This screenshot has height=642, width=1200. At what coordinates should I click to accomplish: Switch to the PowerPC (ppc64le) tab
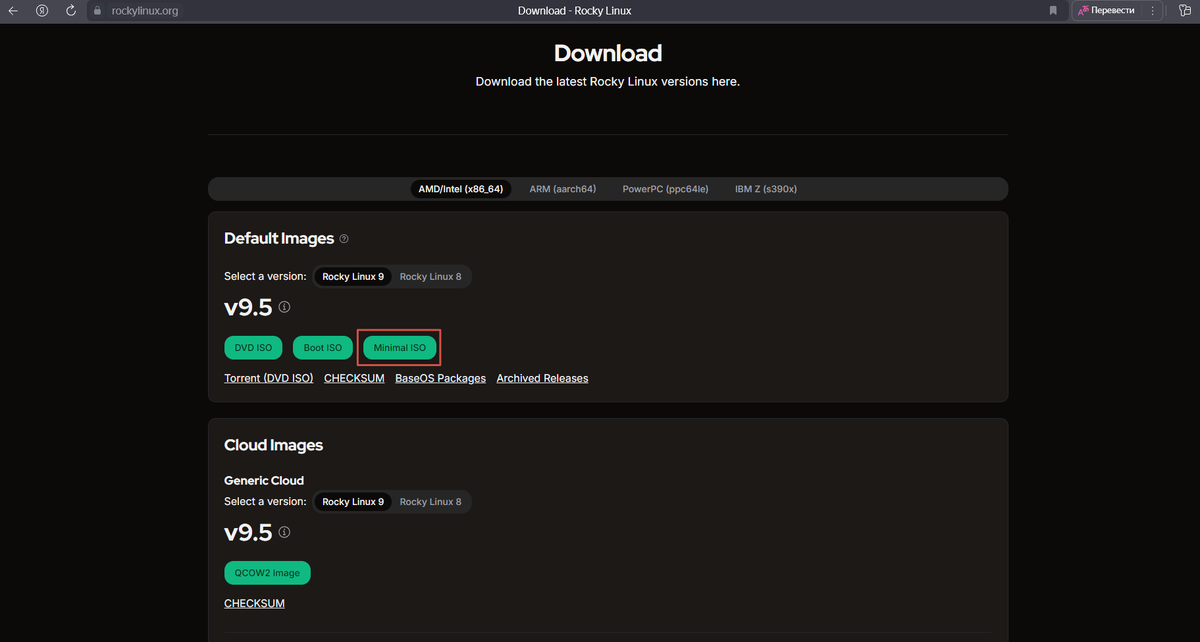coord(665,189)
